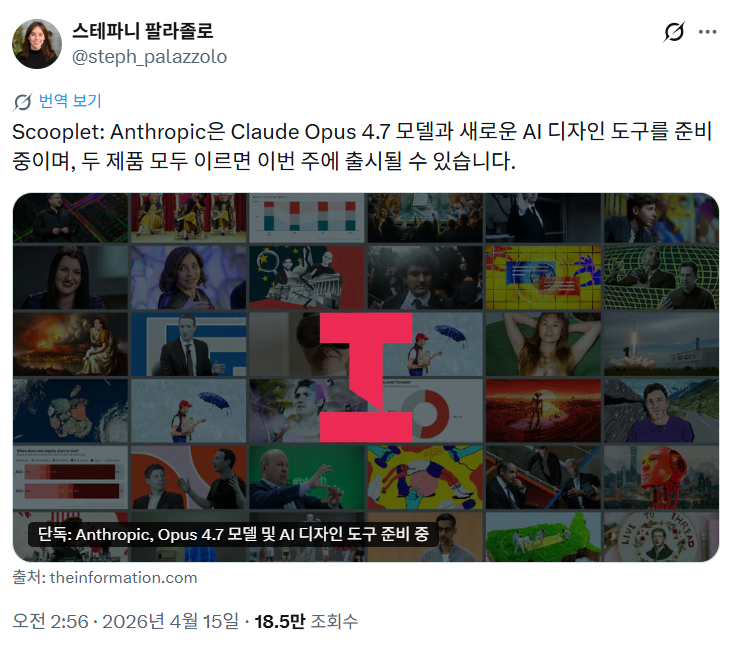
Task: Click the volcano painting thumbnail at left
Action: point(70,344)
